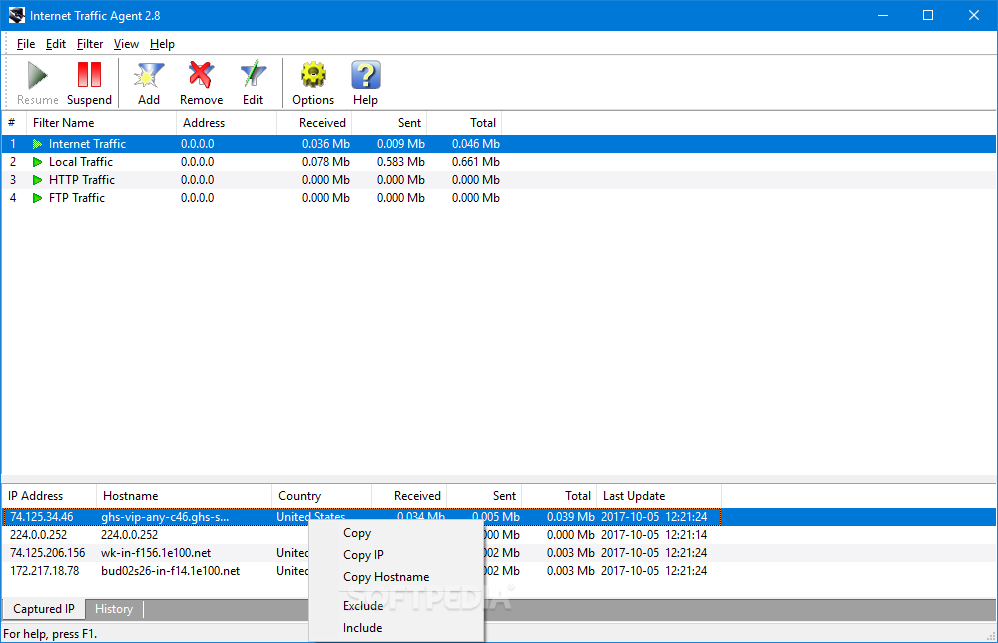This screenshot has height=643, width=998.
Task: Click the bud02s26-in-f14.1e100.net hostname
Action: 171,571
